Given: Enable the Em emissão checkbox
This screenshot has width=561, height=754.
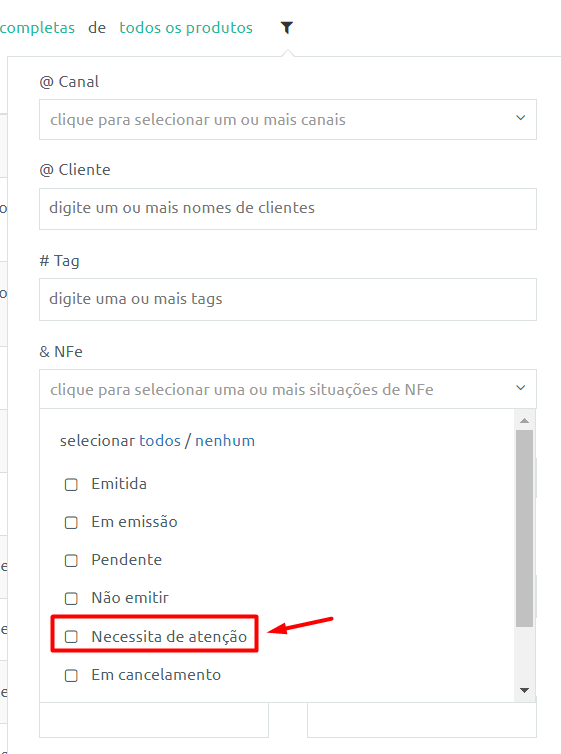Looking at the screenshot, I should pyautogui.click(x=71, y=522).
